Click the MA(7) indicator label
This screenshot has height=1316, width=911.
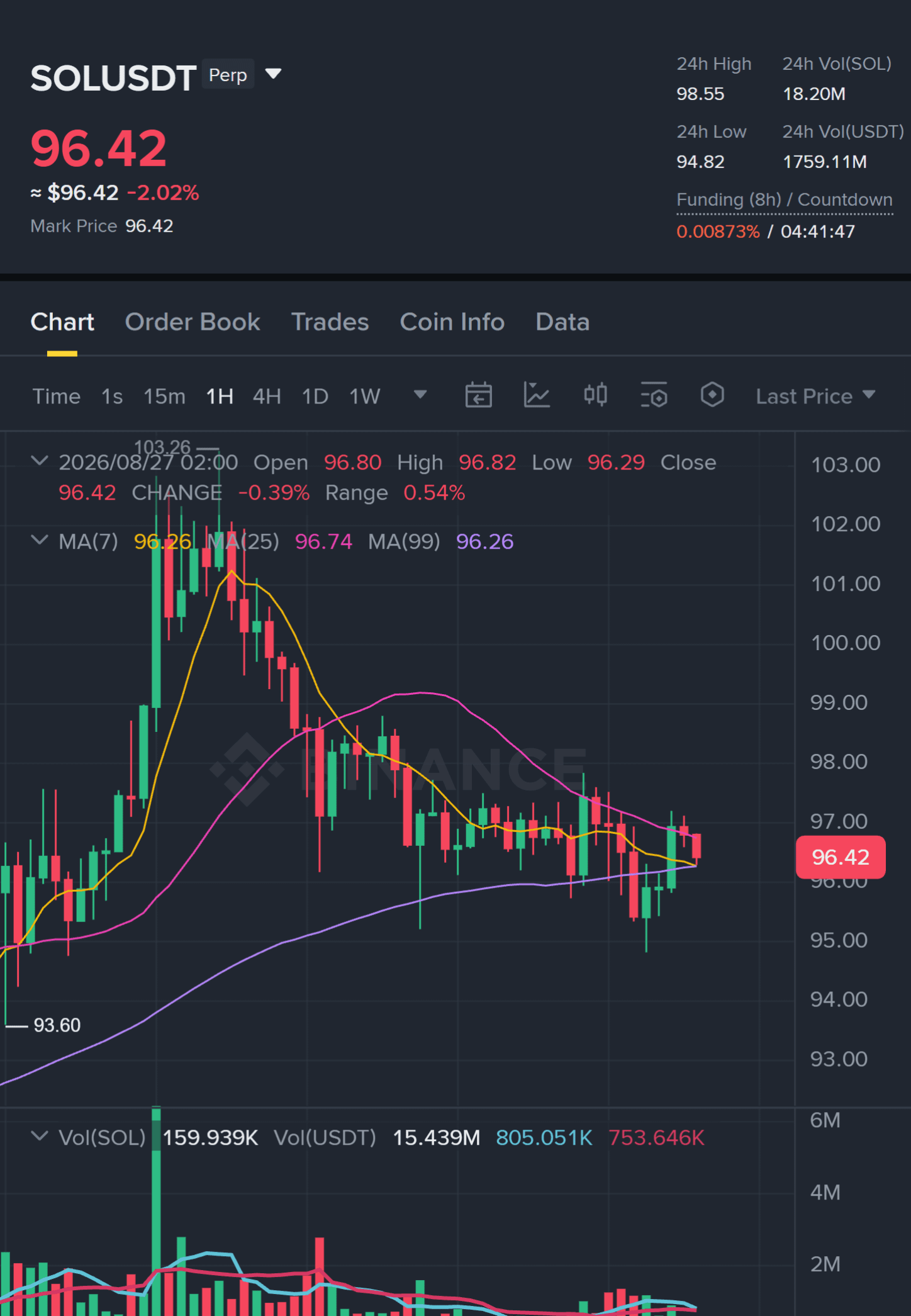pos(88,541)
